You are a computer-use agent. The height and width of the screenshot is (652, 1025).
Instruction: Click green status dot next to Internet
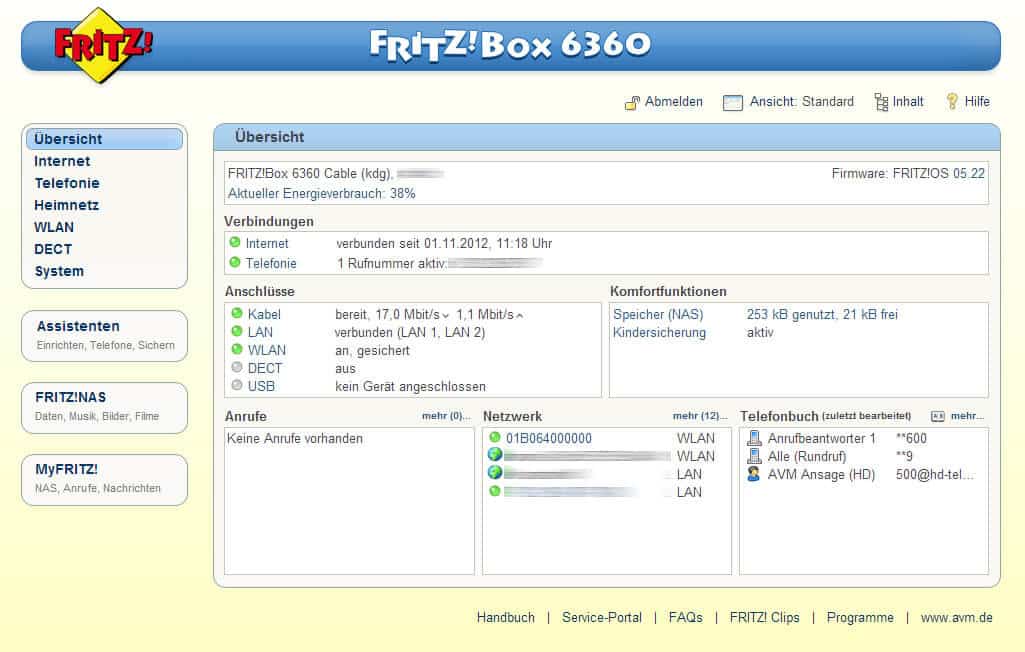point(235,242)
